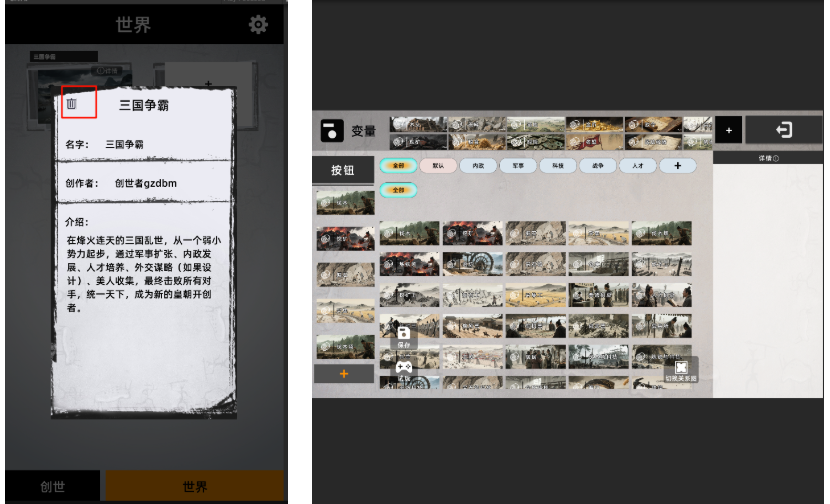The image size is (830, 504).
Task: Click the black plus button beside variable thumbnails
Action: pyautogui.click(x=727, y=130)
